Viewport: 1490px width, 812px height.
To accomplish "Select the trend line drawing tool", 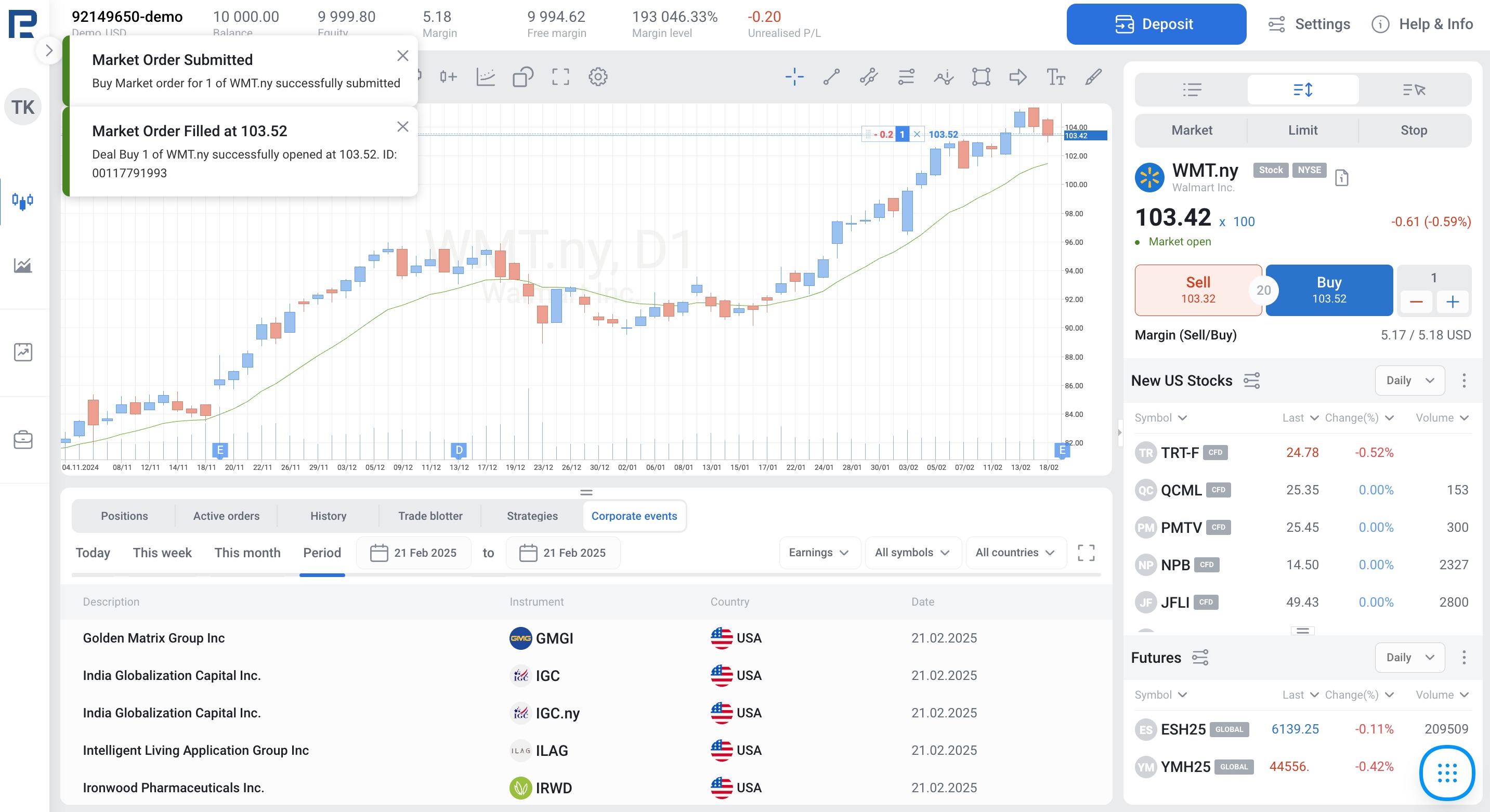I will click(831, 77).
